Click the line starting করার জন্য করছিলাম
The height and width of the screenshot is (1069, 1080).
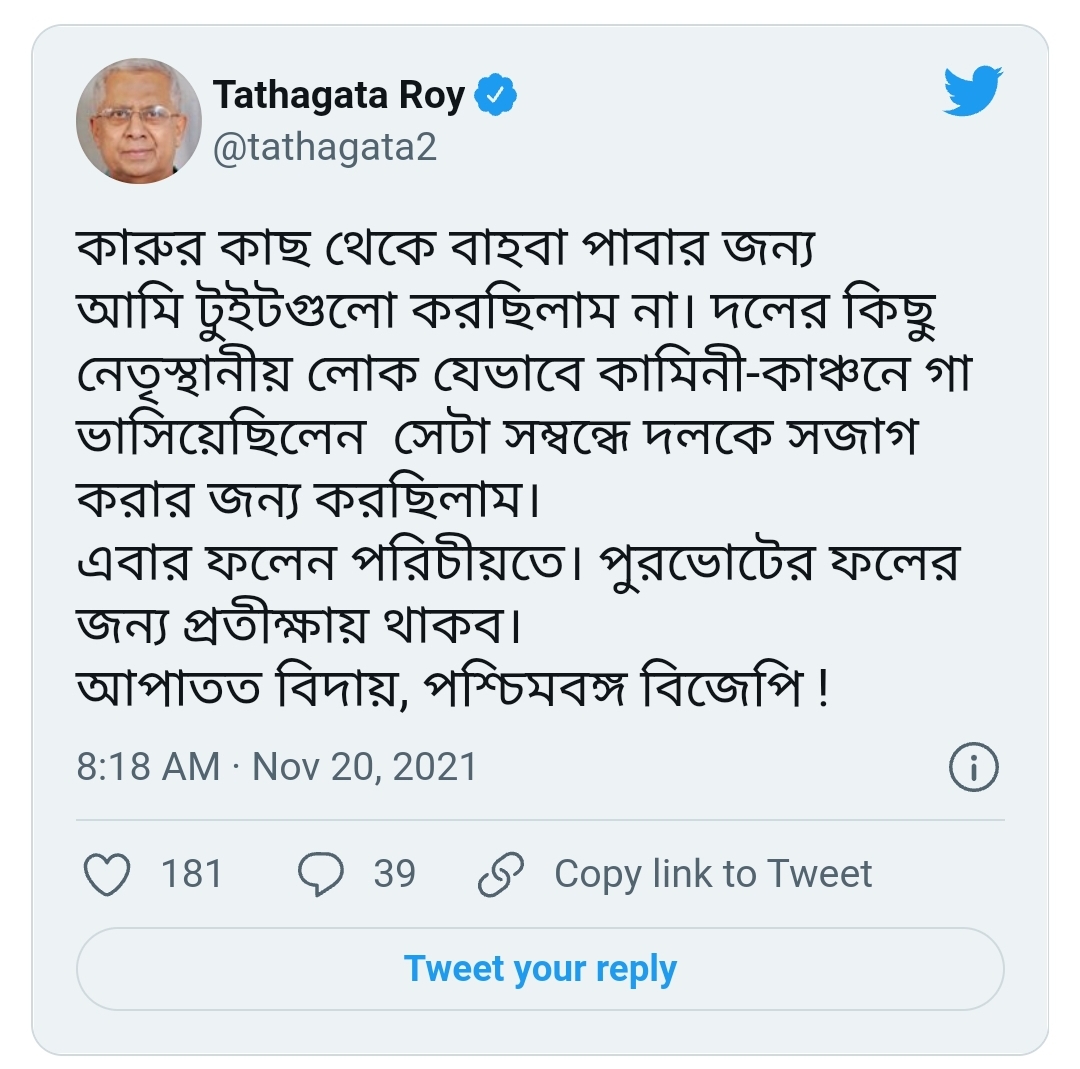(x=307, y=499)
